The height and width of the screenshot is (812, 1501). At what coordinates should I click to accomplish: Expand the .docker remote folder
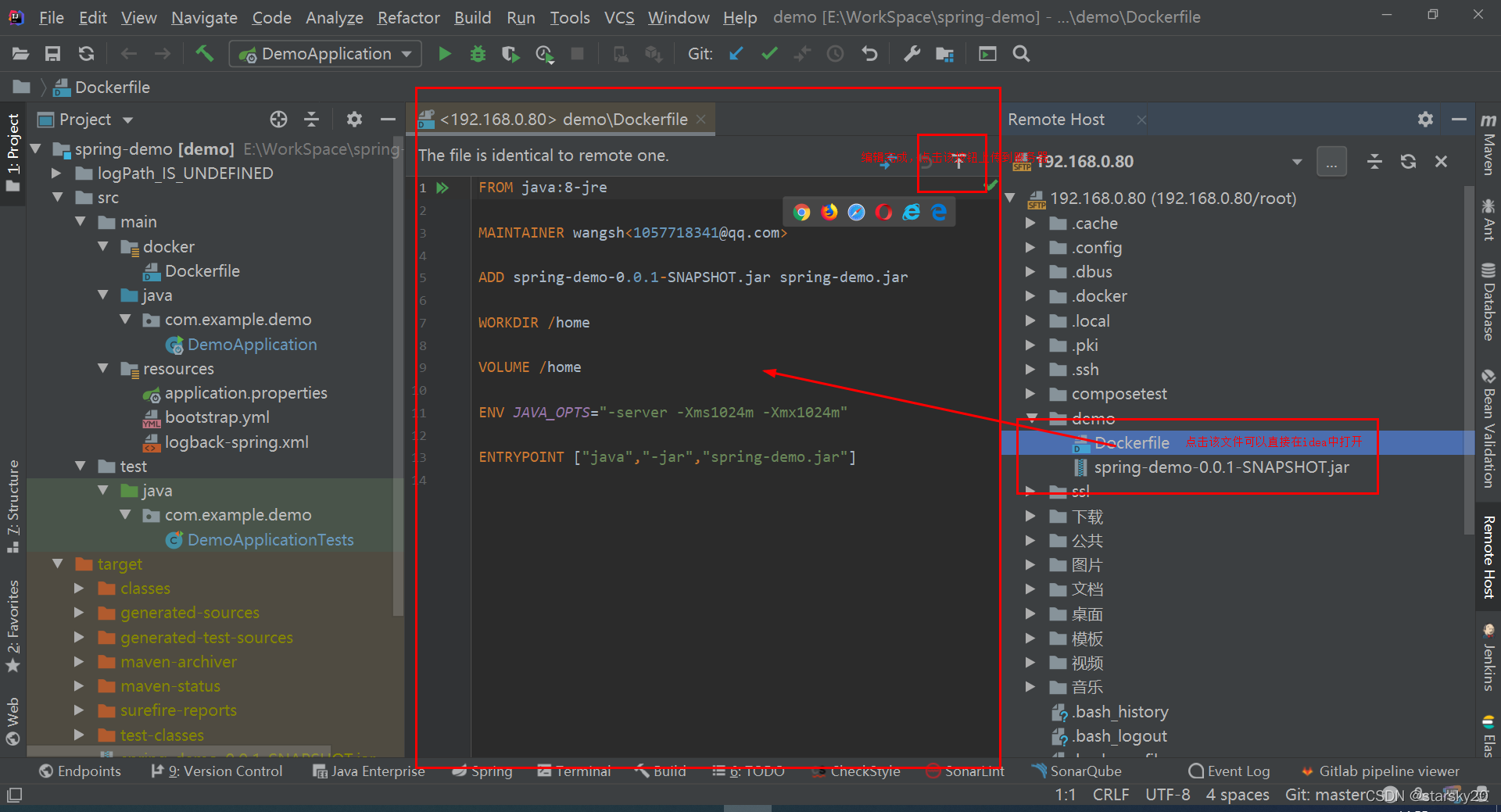pos(1030,296)
